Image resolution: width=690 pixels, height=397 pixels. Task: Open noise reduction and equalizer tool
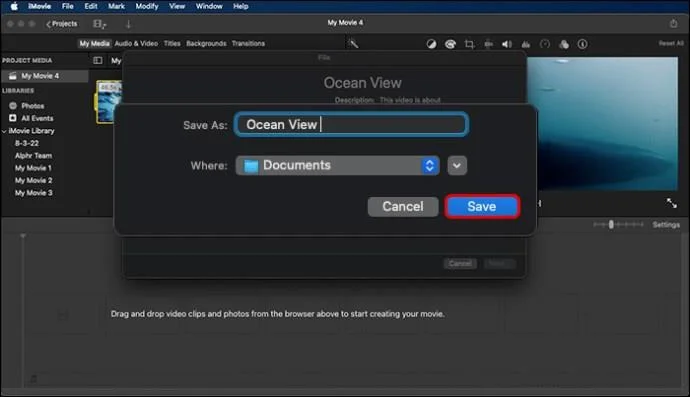pyautogui.click(x=526, y=44)
